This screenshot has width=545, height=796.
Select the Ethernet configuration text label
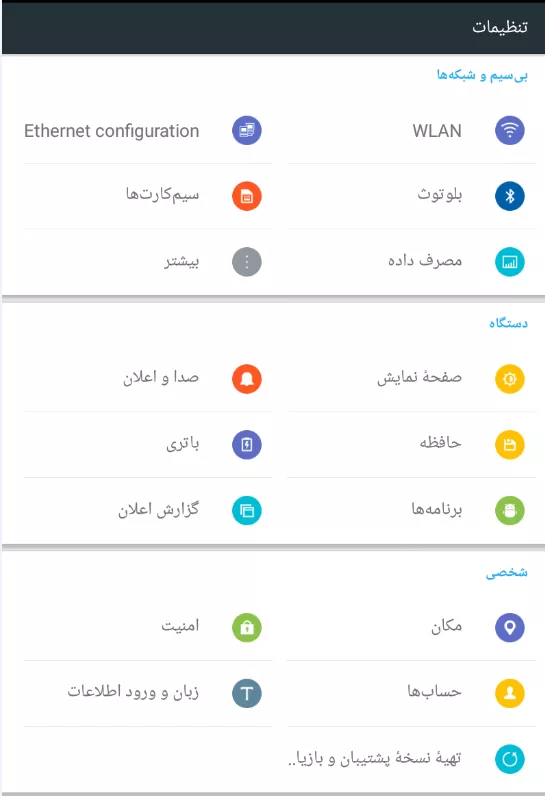tap(112, 131)
